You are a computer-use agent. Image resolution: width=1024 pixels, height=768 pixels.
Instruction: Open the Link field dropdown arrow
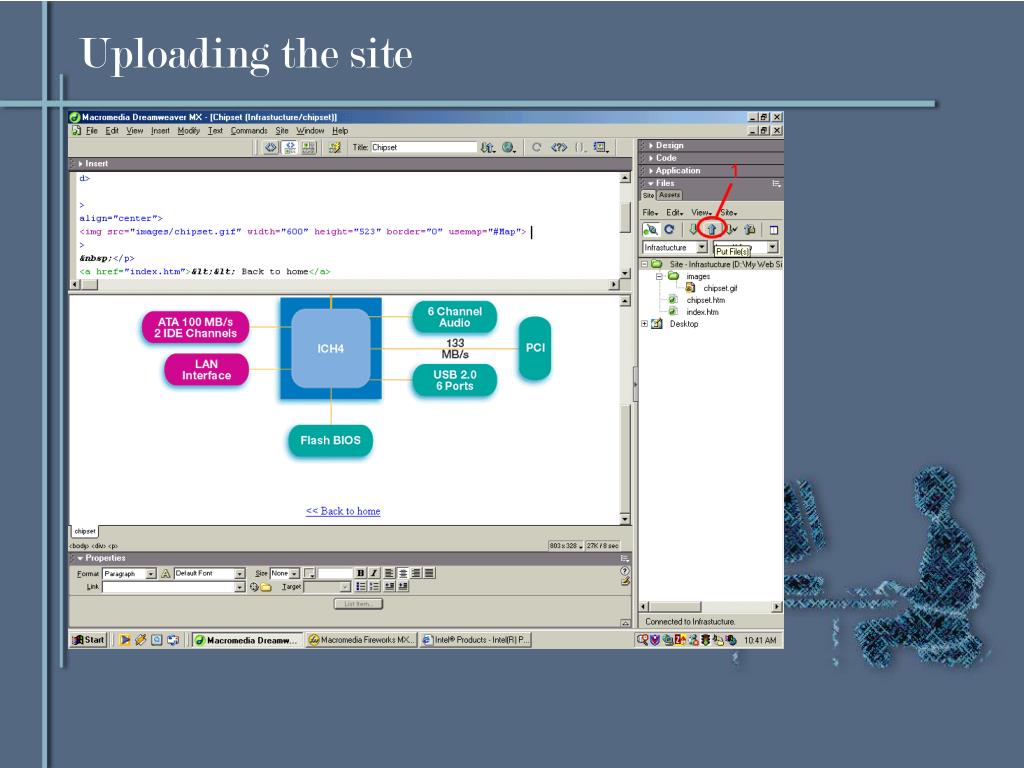point(239,587)
